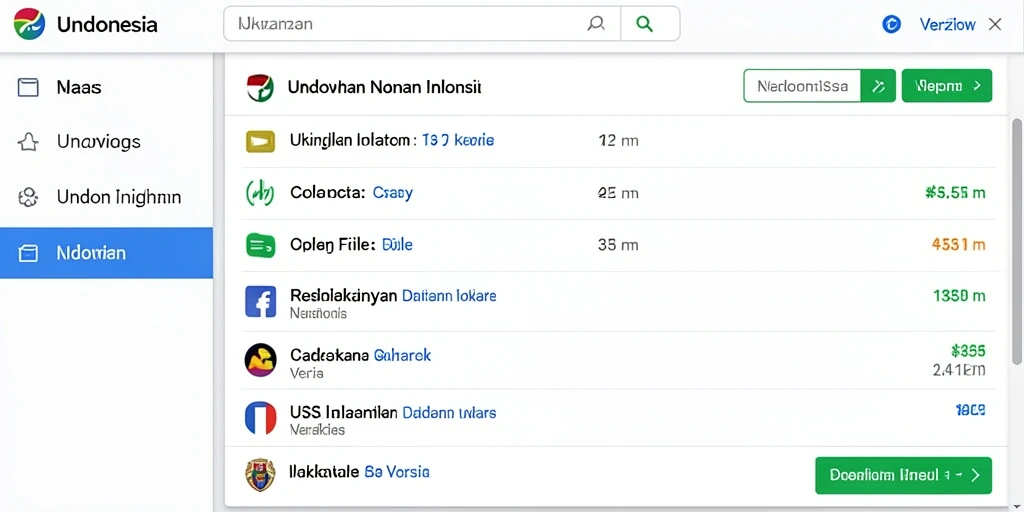1024x512 pixels.
Task: Click crest icon of Ilakkatale row
Action: (x=260, y=475)
